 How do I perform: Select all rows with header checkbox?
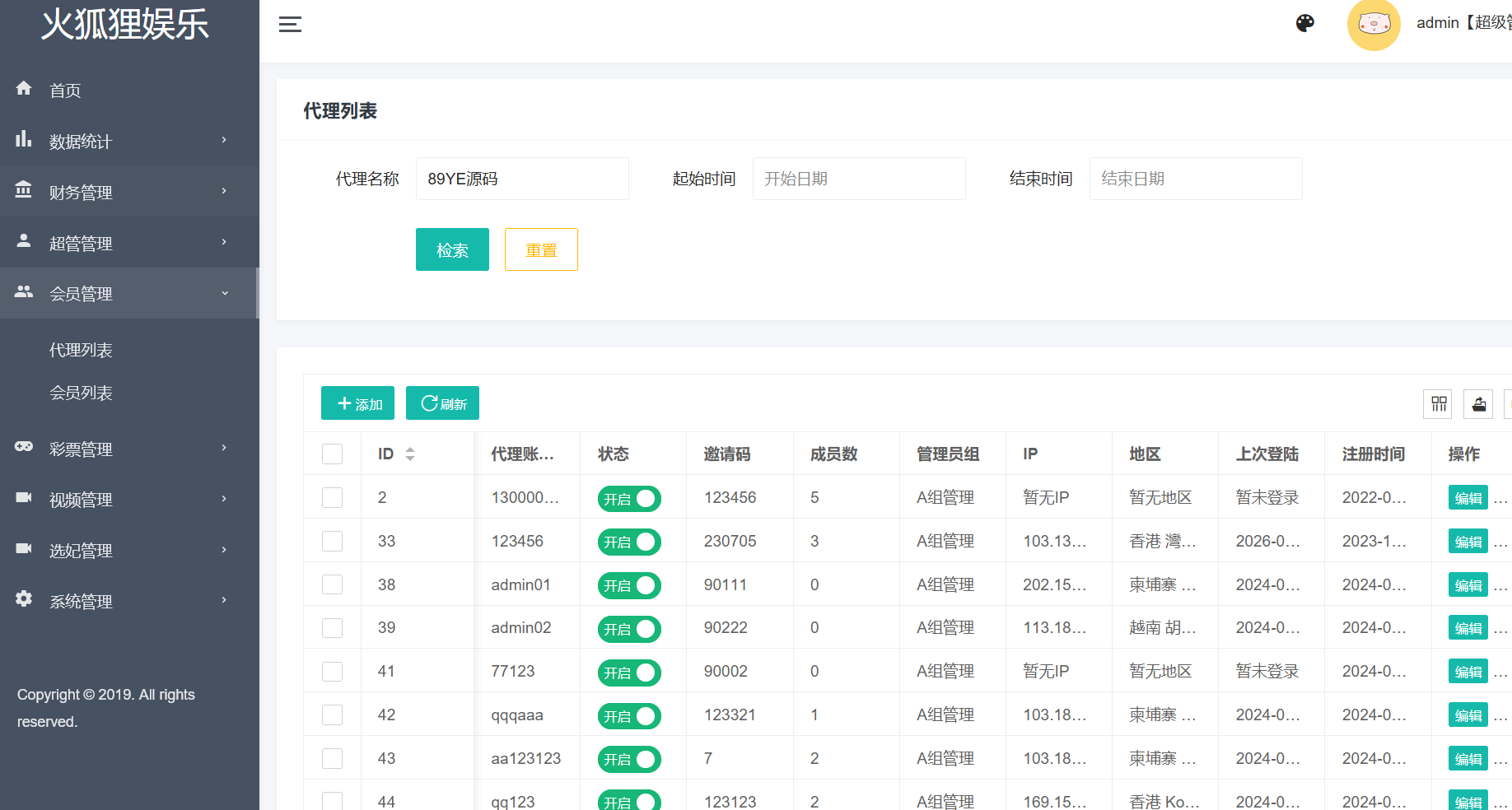click(x=332, y=454)
